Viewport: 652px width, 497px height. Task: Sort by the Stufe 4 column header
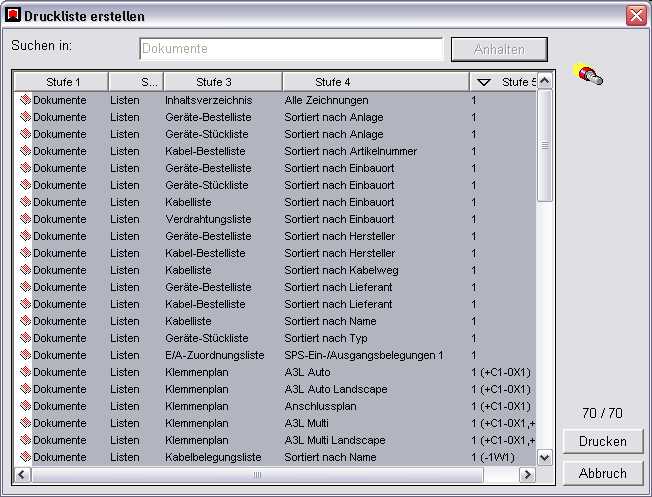coord(376,82)
